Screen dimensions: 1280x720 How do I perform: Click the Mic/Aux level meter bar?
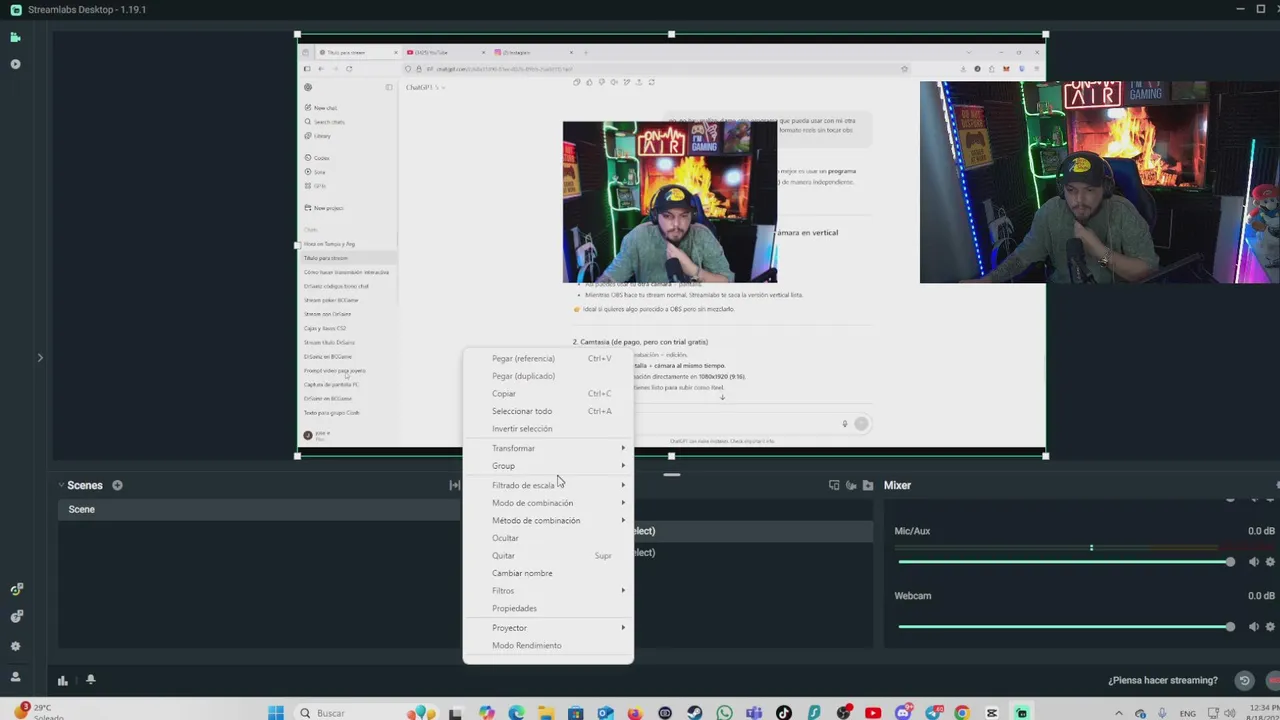coord(1084,548)
